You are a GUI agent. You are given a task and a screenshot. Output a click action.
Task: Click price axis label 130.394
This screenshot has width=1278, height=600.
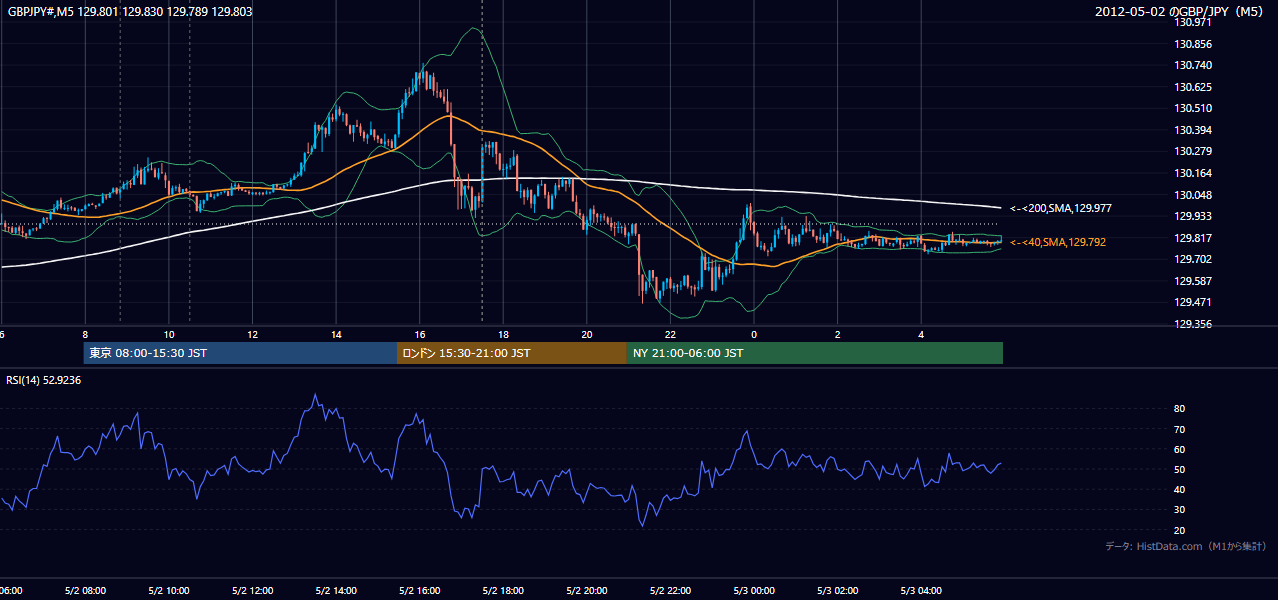tap(1194, 130)
